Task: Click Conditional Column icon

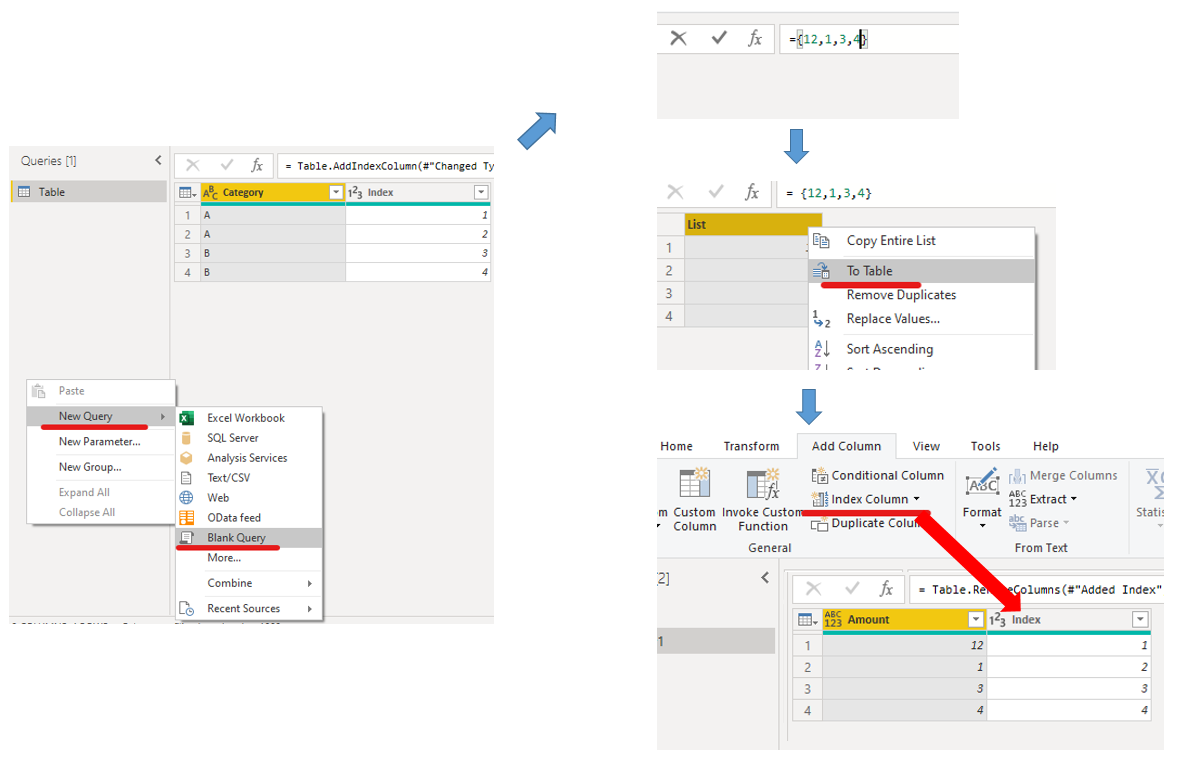Action: 819,476
